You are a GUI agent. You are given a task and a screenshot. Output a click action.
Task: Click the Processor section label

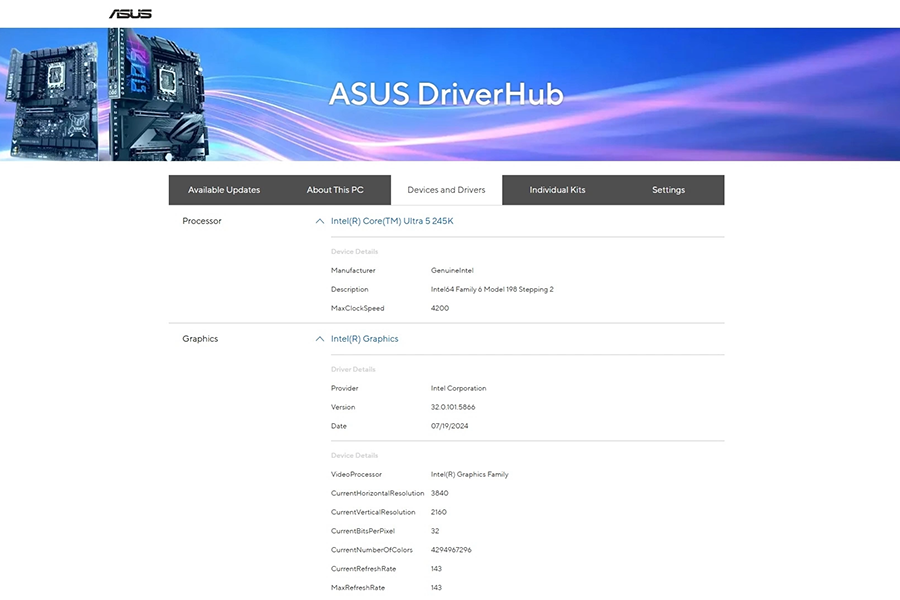coord(202,221)
